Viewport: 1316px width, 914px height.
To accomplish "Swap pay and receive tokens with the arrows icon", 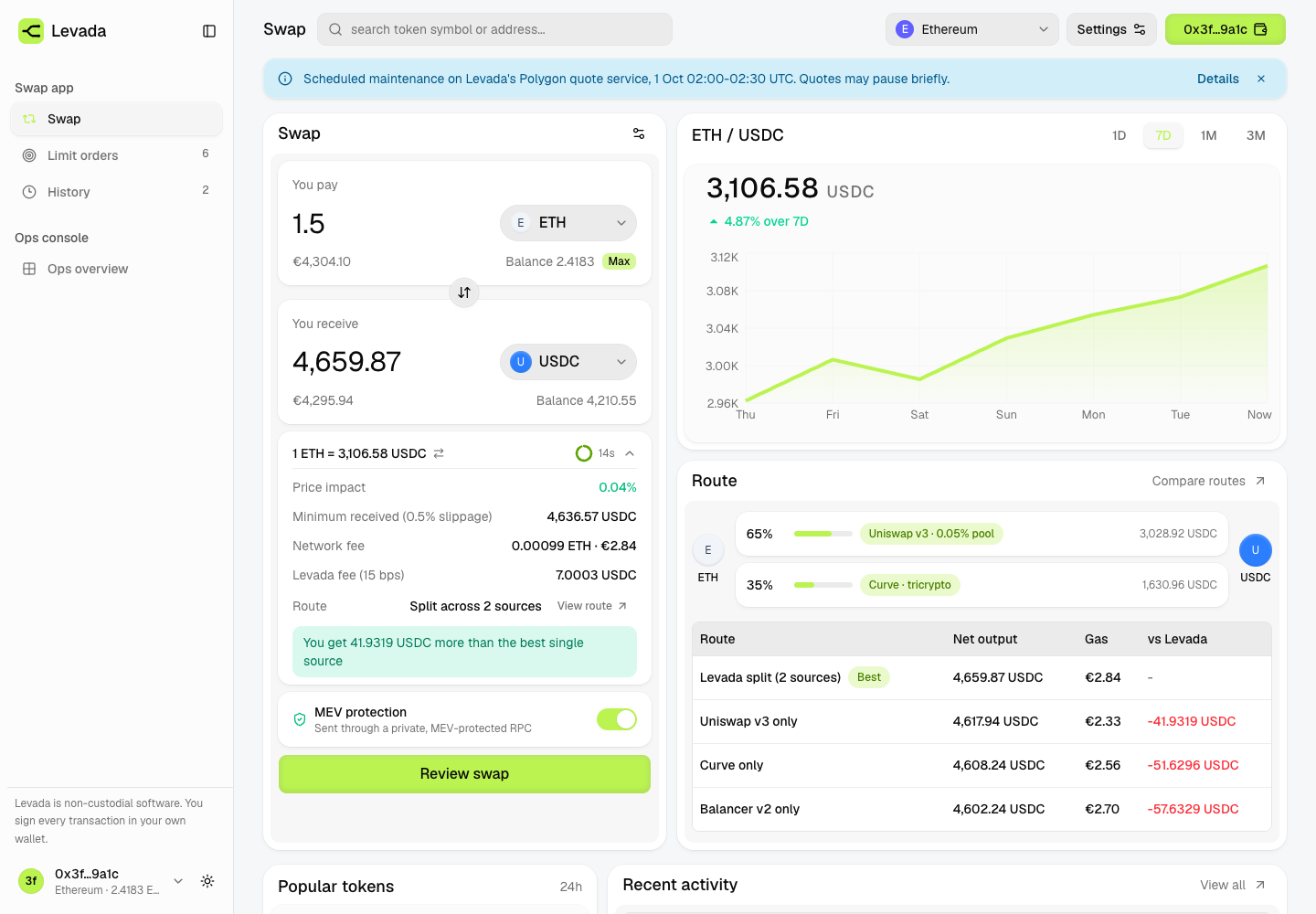I will pos(464,292).
